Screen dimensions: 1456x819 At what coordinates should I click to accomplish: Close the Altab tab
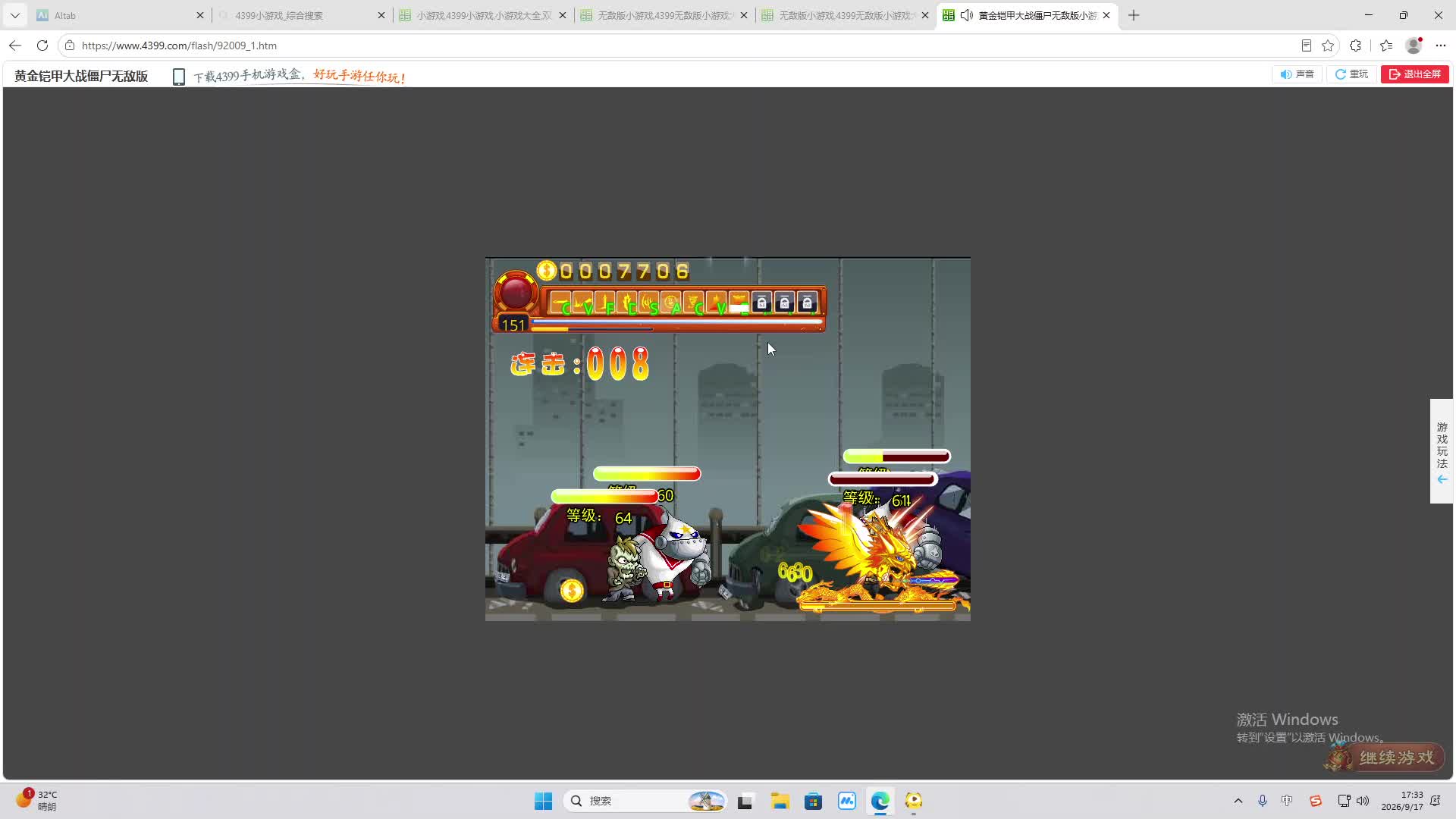tap(200, 15)
